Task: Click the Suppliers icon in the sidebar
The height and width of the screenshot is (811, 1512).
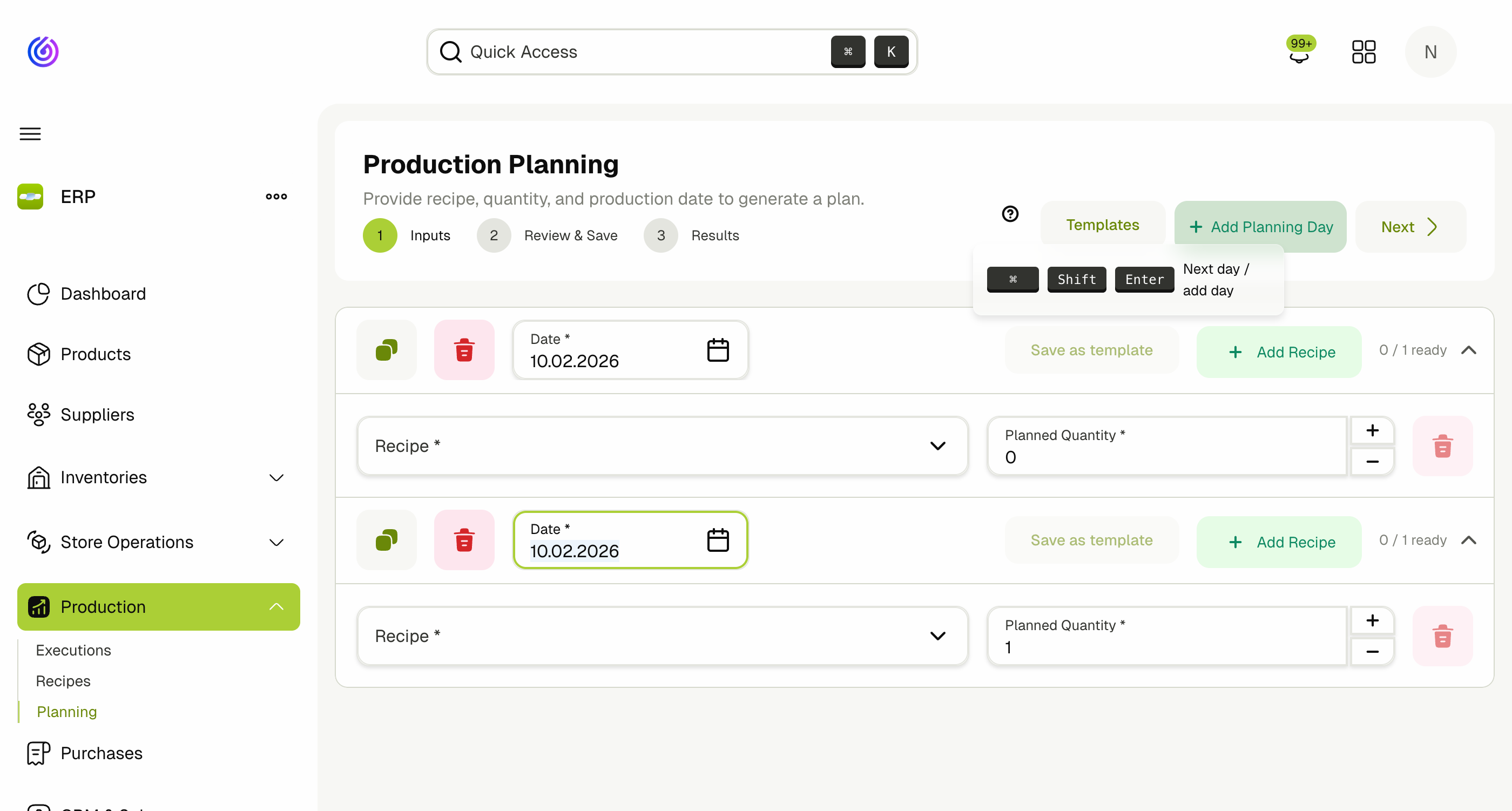Action: pyautogui.click(x=38, y=414)
